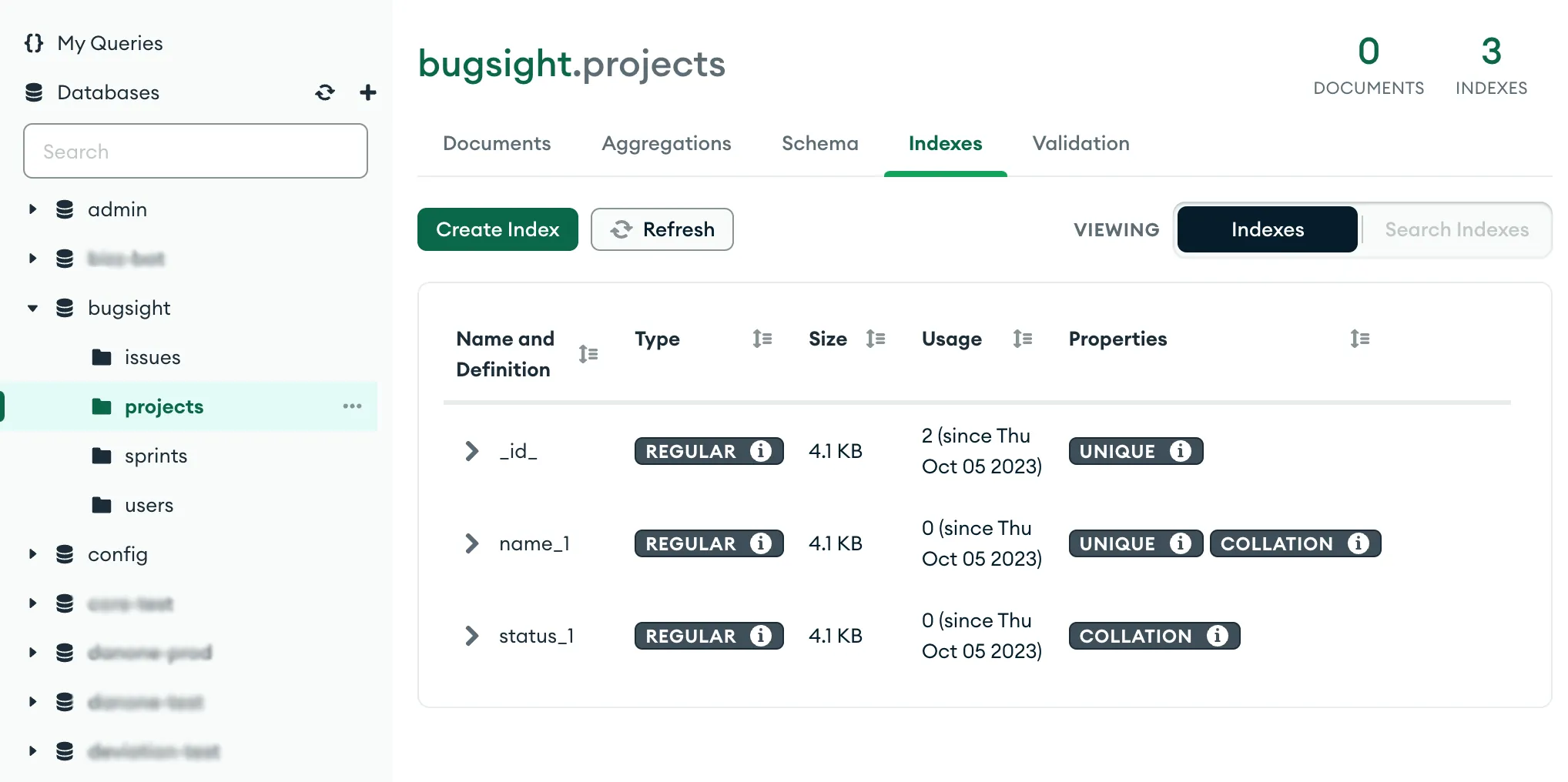Screen dimensions: 1568x782
Task: Click the refresh databases icon in sidebar
Action: (325, 92)
